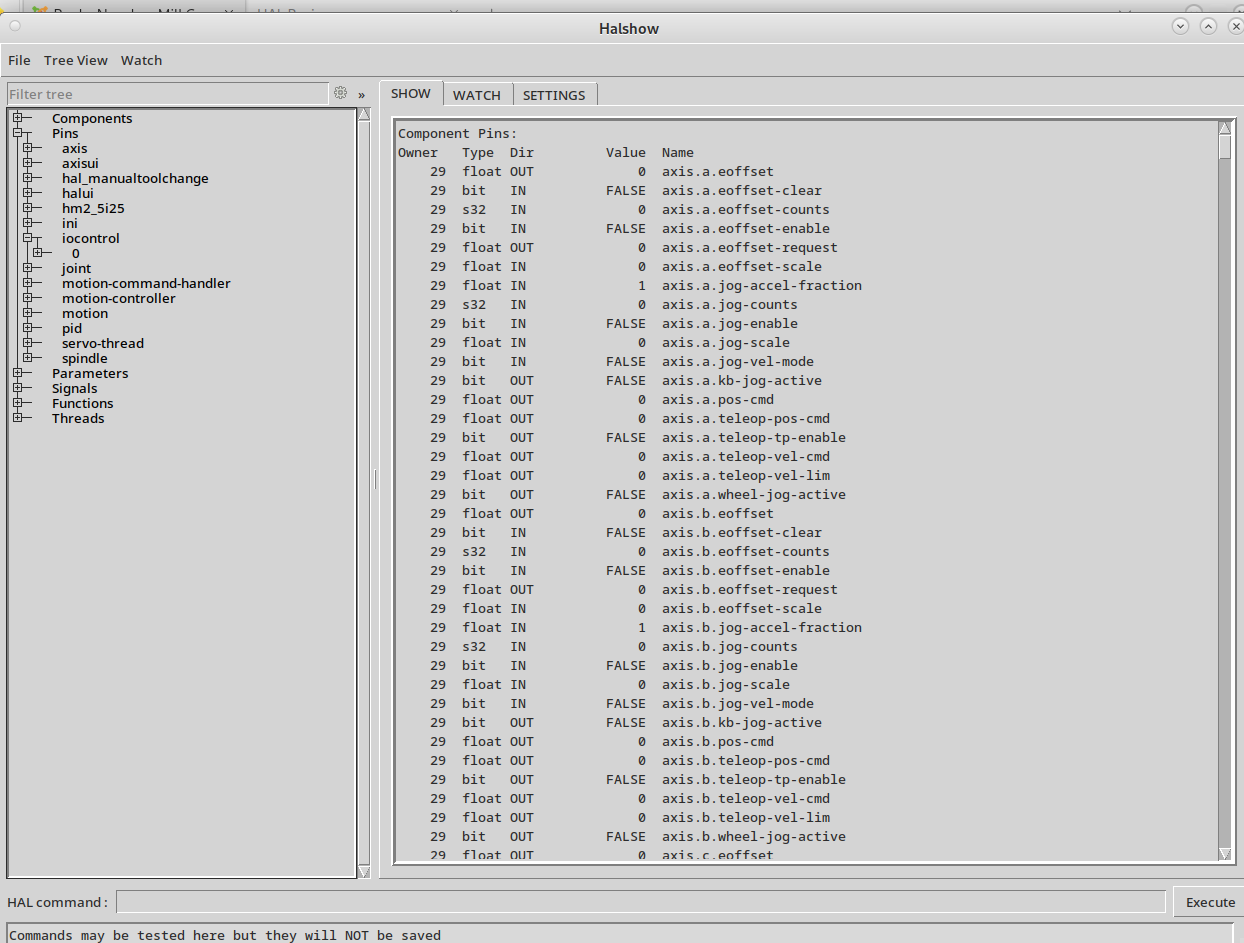Image resolution: width=1244 pixels, height=943 pixels.
Task: Expand the axis pins node
Action: pyautogui.click(x=27, y=148)
